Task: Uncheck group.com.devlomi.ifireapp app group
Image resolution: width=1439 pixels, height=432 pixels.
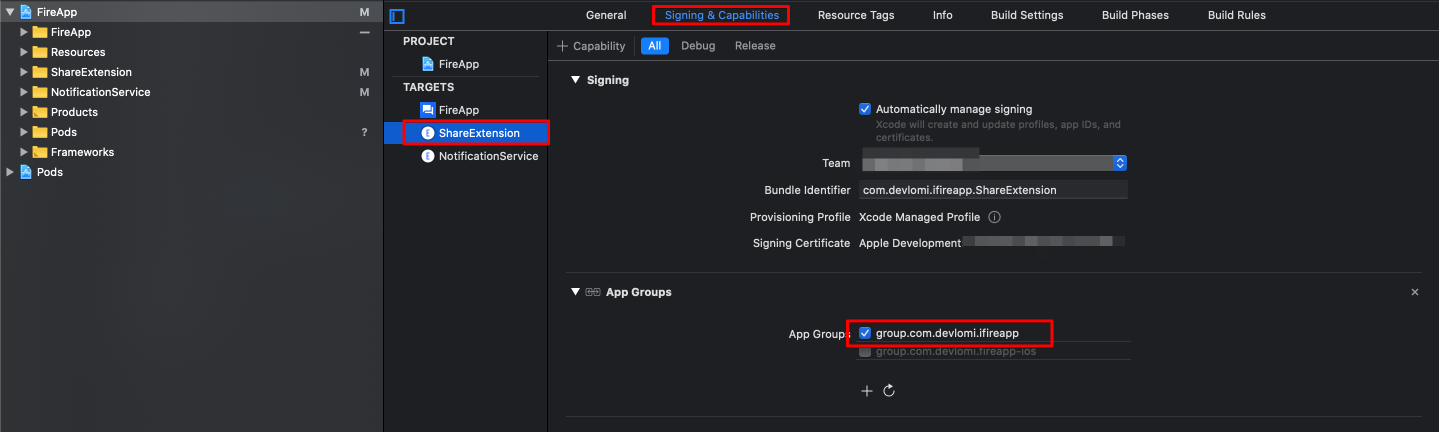Action: [x=865, y=333]
